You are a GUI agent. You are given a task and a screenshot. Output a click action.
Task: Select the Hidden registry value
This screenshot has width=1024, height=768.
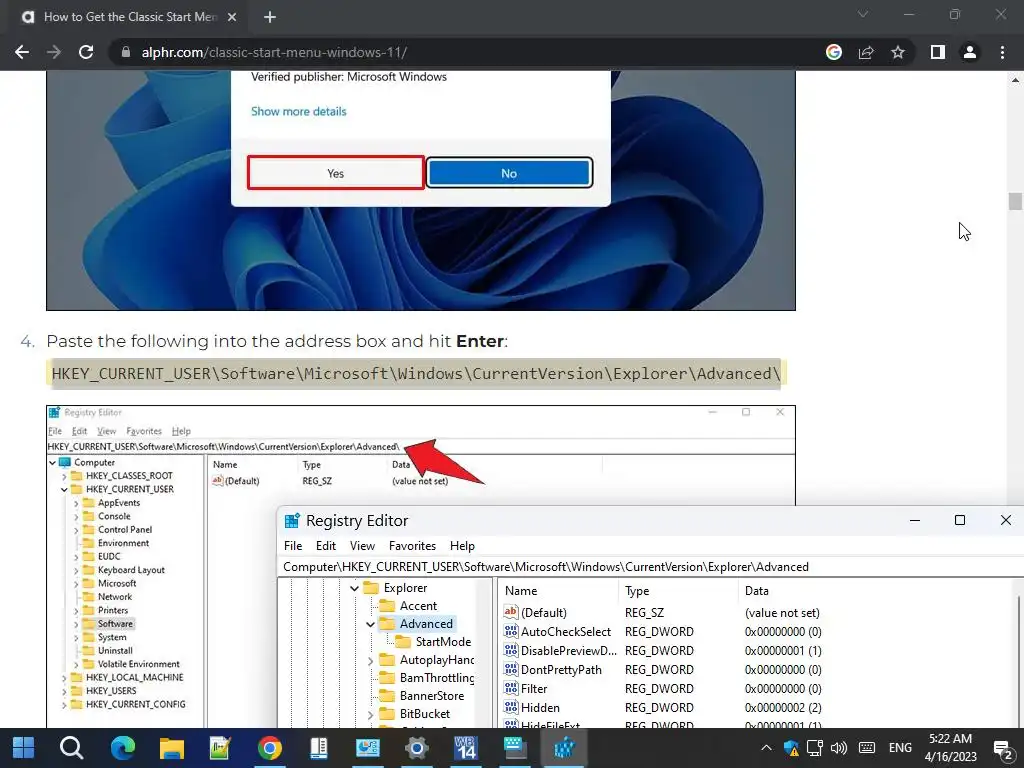coord(539,707)
